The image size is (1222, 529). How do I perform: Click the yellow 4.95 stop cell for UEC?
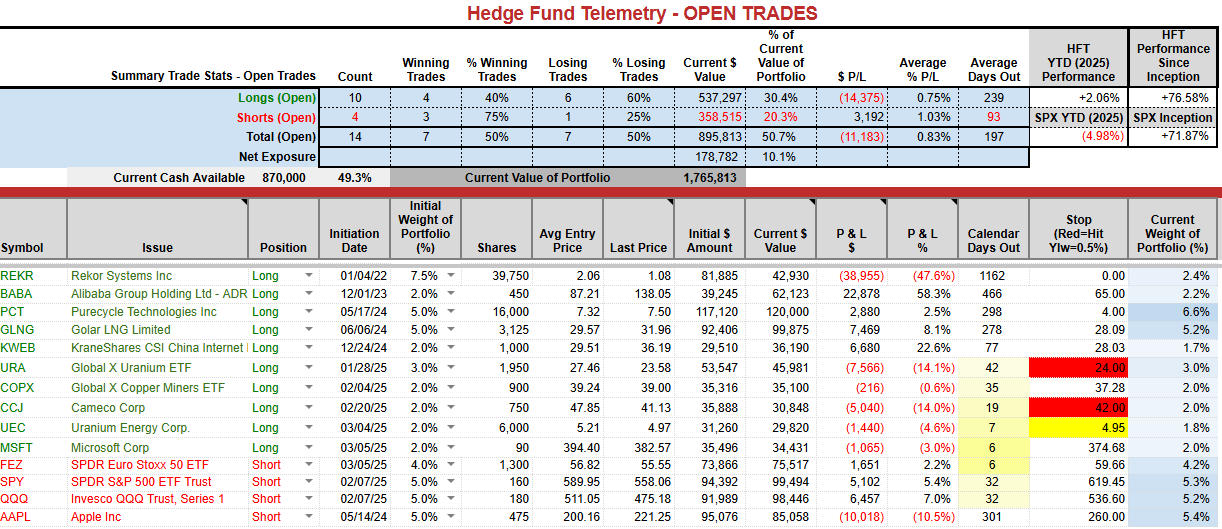(x=1078, y=428)
